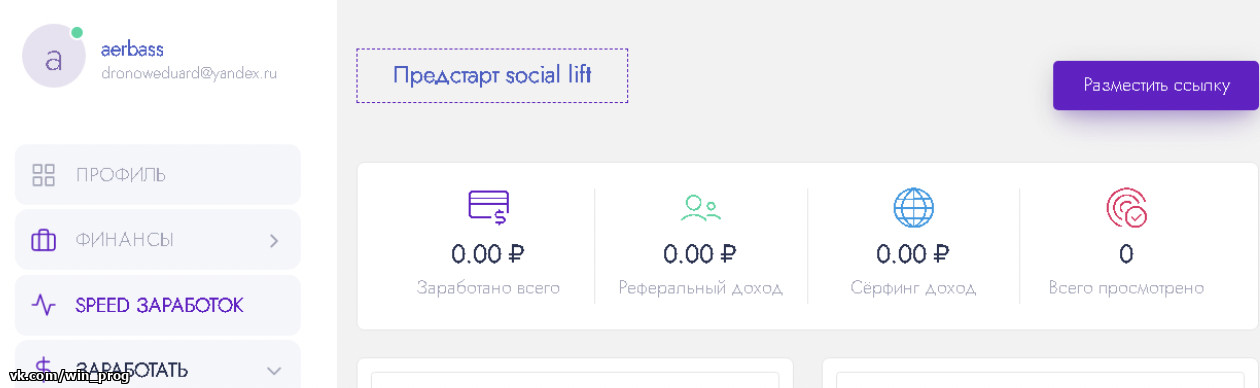The height and width of the screenshot is (388, 1260).
Task: Click the Заработано всего amount value
Action: click(x=488, y=254)
